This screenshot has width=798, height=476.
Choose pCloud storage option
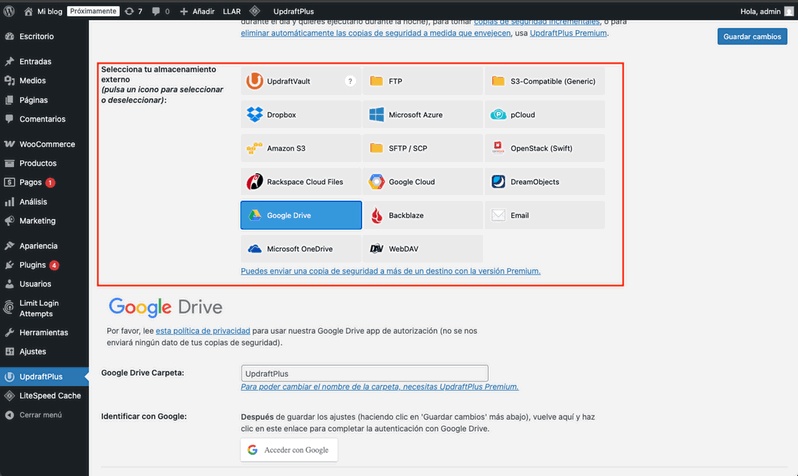(x=545, y=115)
